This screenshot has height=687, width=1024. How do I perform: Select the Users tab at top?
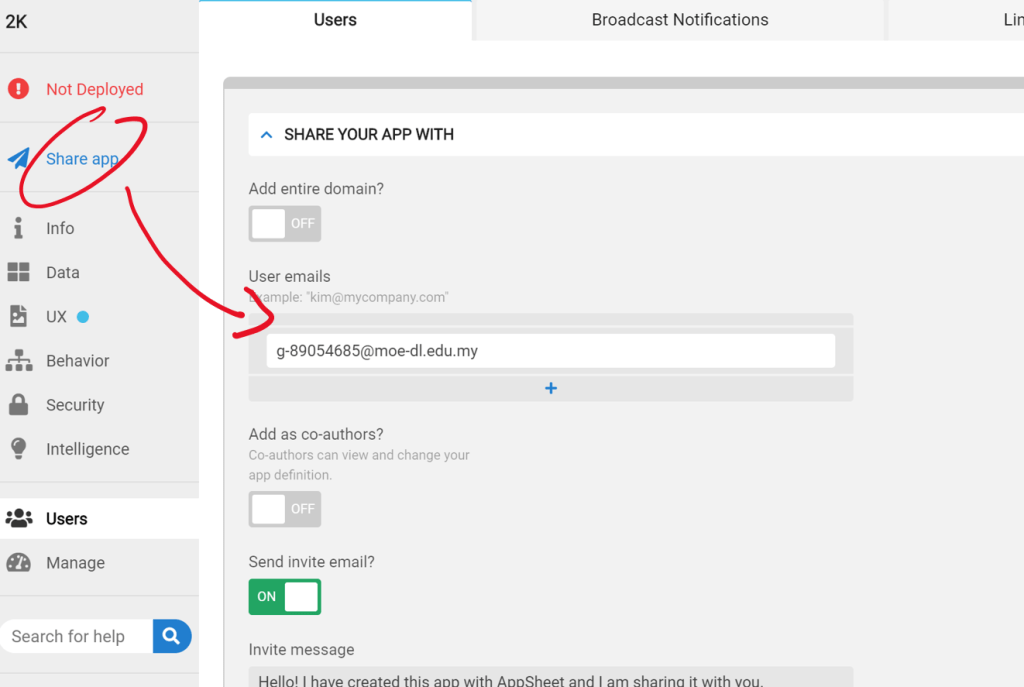(x=335, y=20)
